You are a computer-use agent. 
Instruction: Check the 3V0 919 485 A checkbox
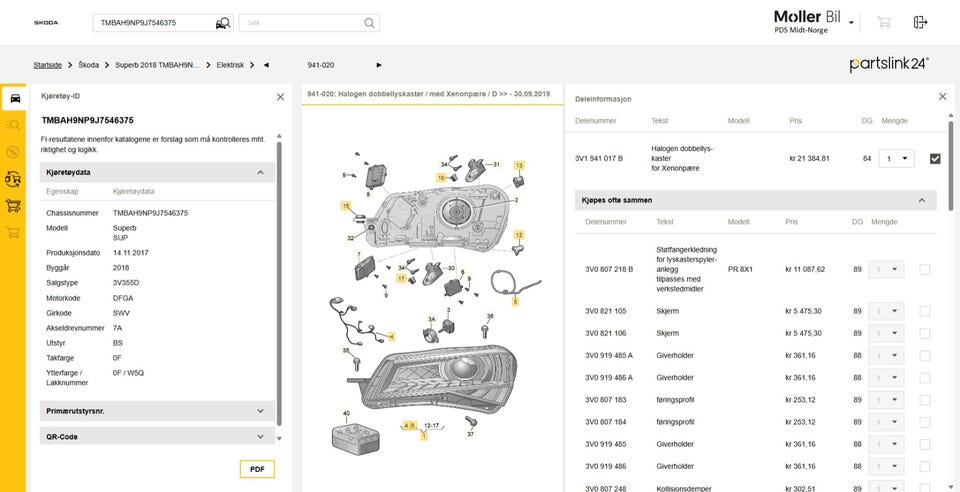(924, 356)
